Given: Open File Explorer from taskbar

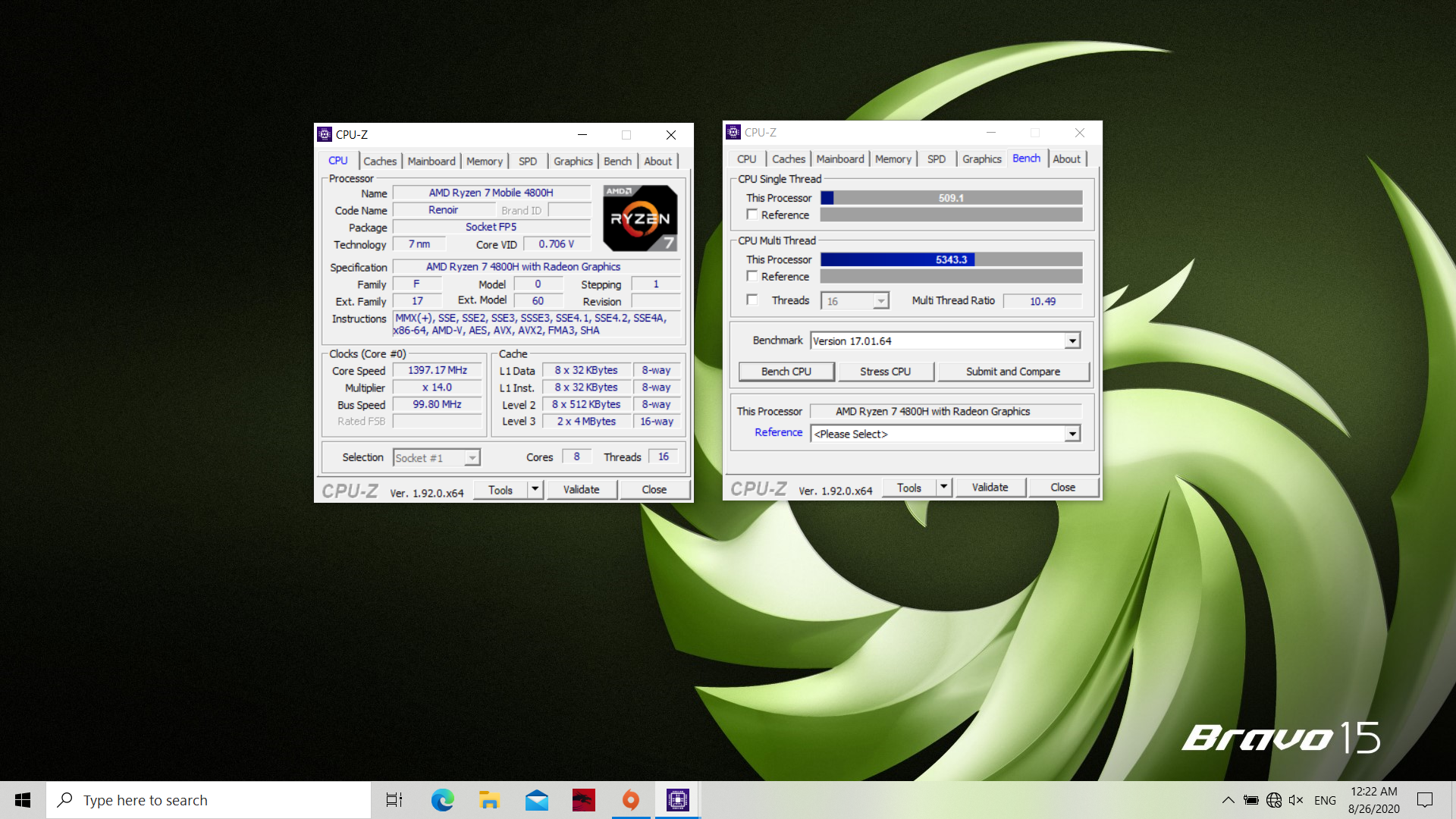Looking at the screenshot, I should pyautogui.click(x=489, y=800).
